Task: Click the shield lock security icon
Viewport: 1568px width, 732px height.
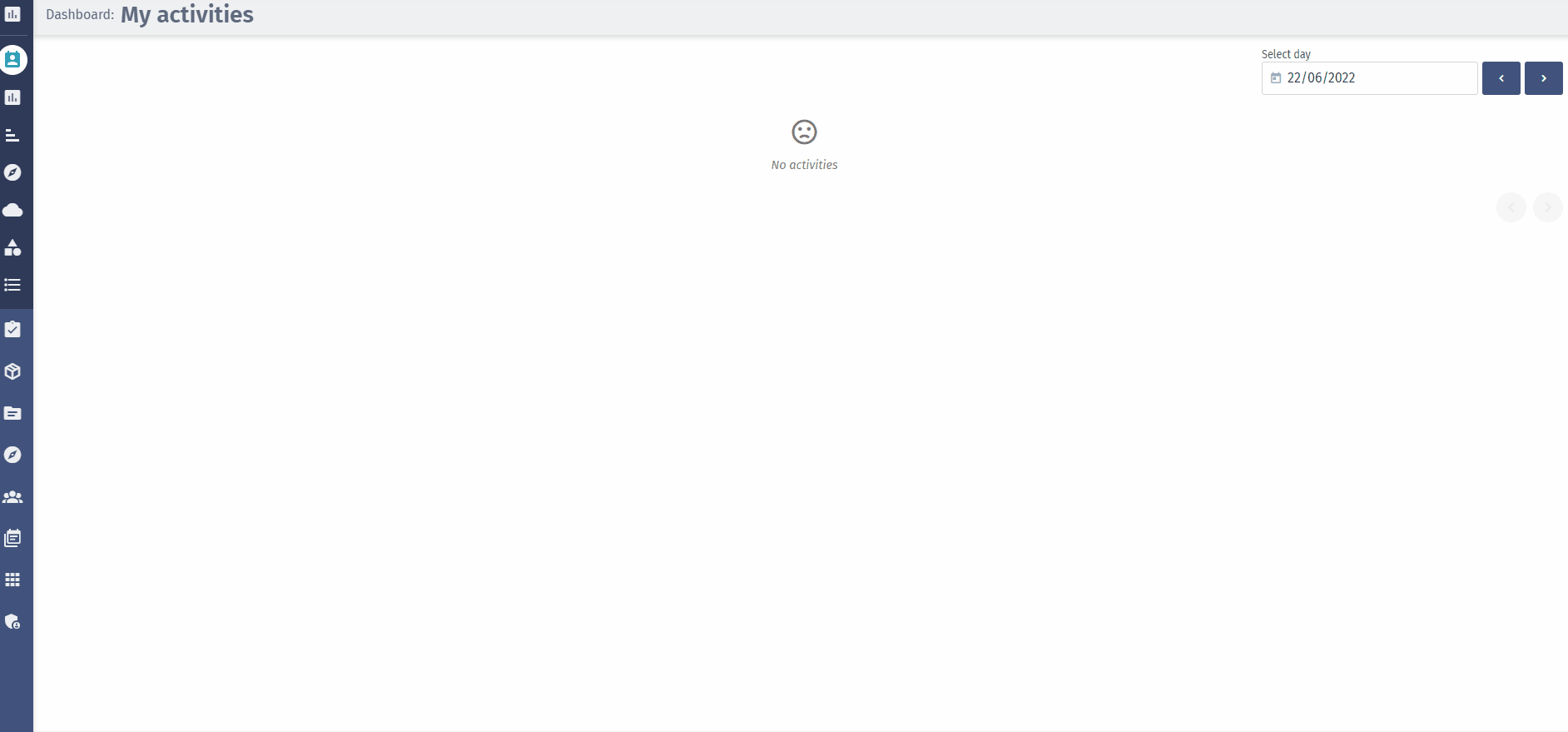Action: point(12,621)
